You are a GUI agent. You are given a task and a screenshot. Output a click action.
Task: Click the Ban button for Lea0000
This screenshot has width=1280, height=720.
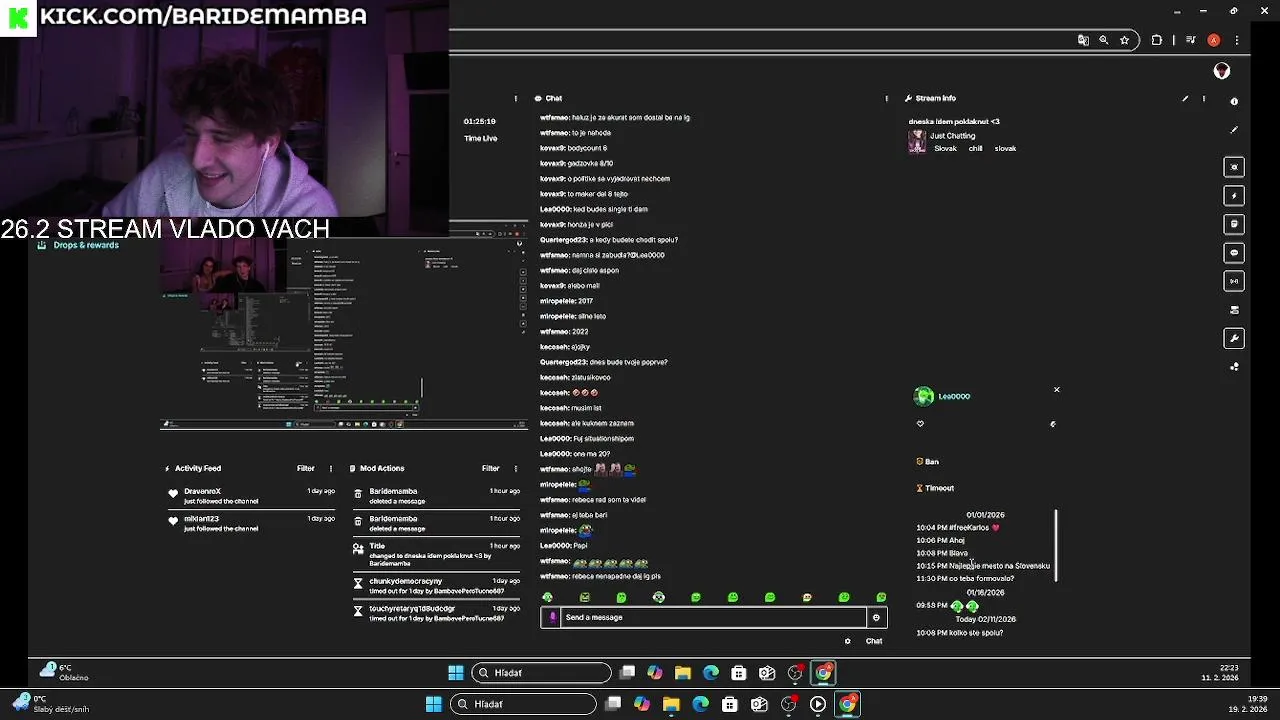click(x=927, y=461)
